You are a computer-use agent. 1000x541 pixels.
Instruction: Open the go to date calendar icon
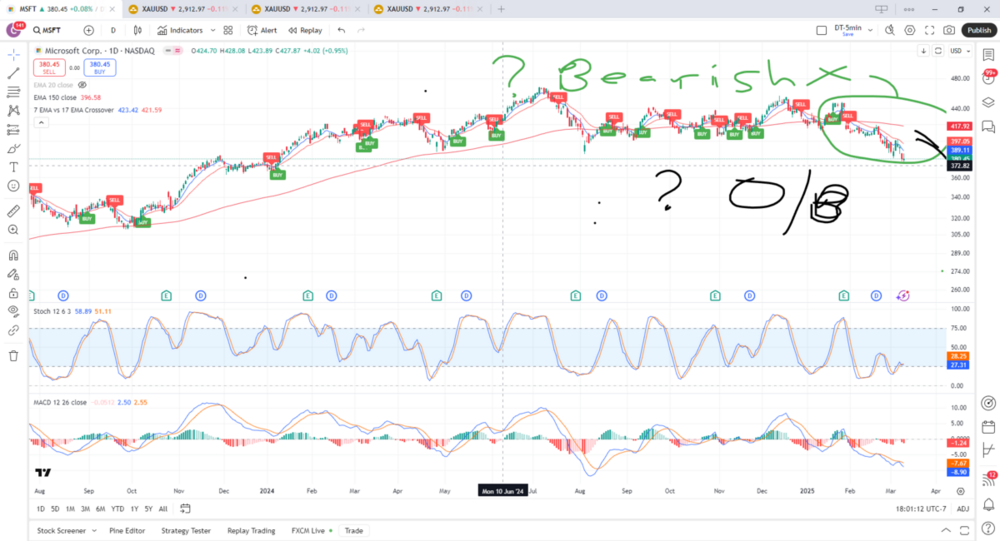pos(185,508)
